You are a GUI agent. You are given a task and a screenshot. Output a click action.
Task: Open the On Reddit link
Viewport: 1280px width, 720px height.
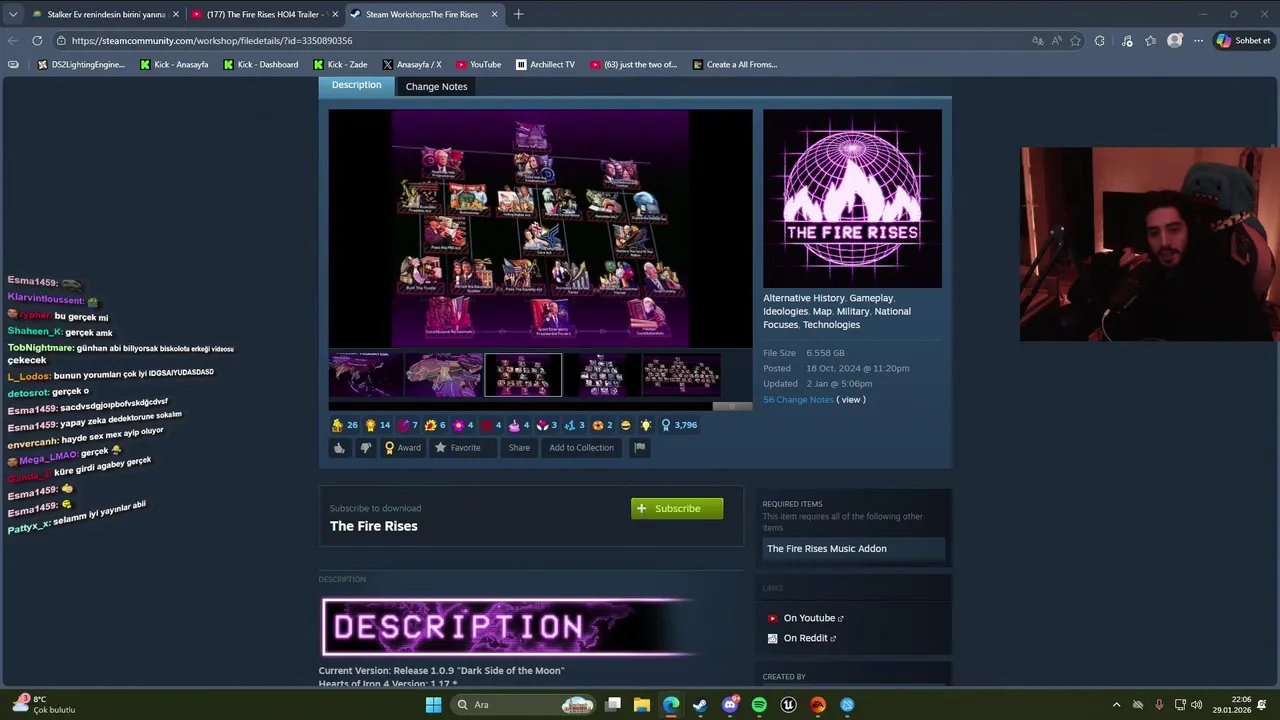click(809, 638)
